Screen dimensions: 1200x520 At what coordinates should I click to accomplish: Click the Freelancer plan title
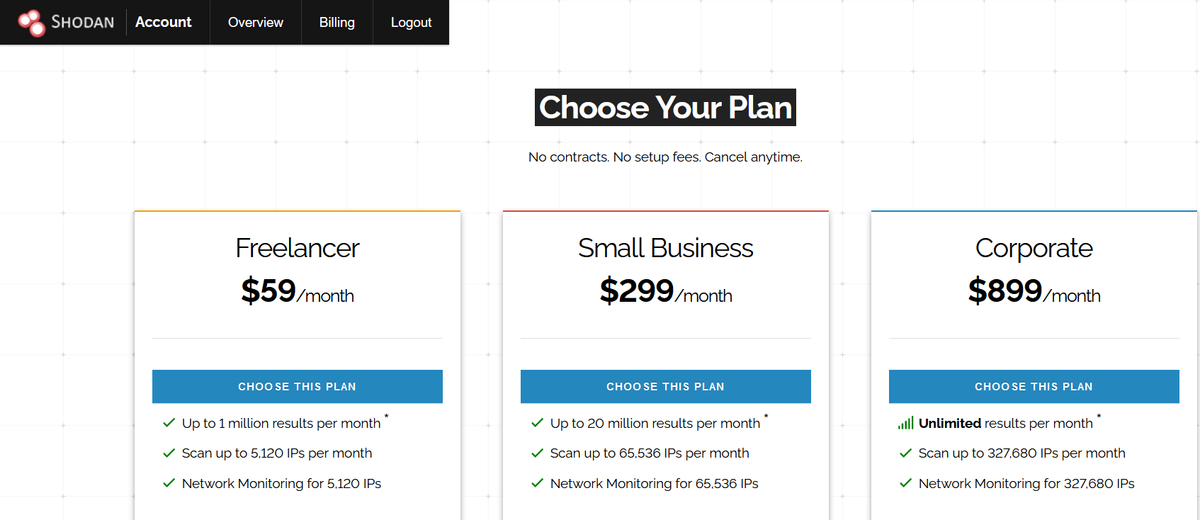pos(297,248)
